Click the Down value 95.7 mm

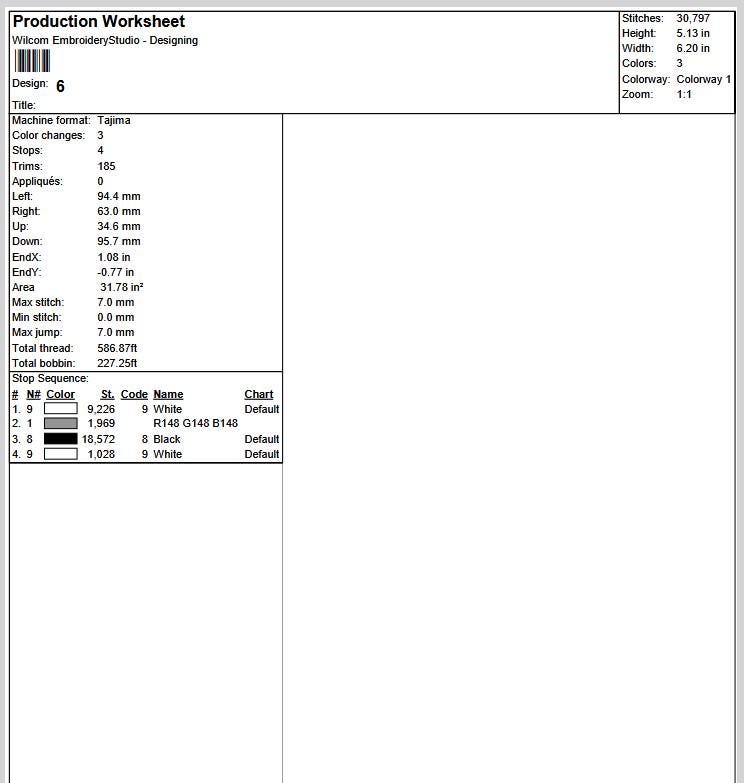119,241
